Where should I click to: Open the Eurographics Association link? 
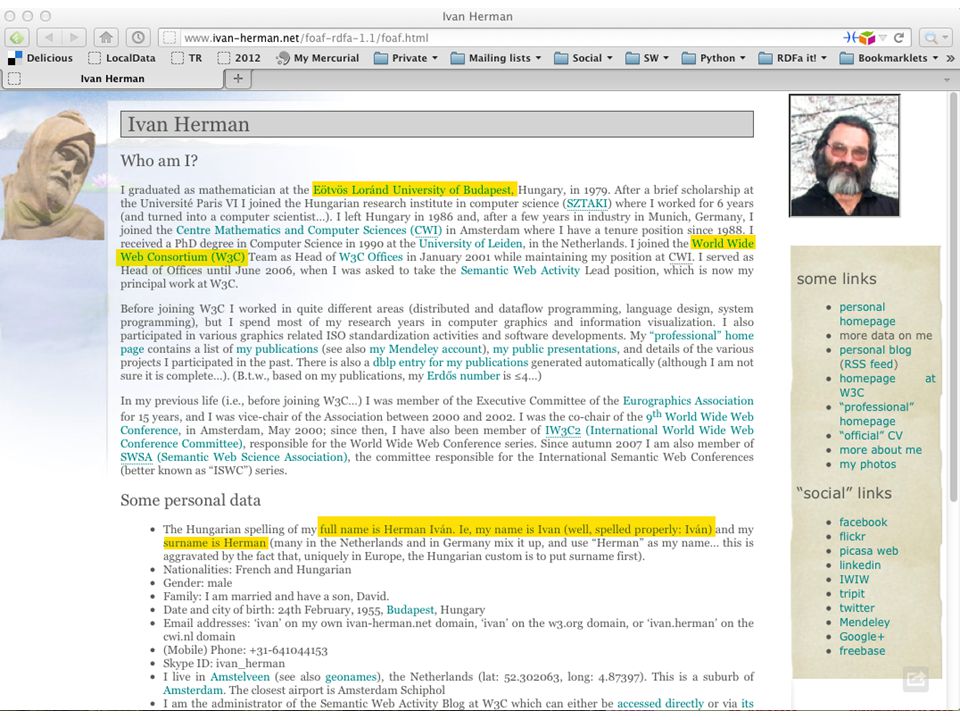(688, 401)
